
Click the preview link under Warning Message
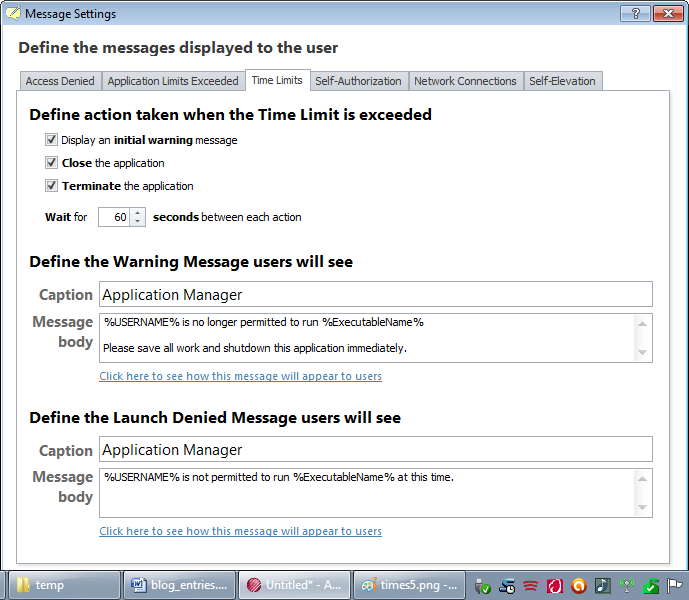[240, 377]
